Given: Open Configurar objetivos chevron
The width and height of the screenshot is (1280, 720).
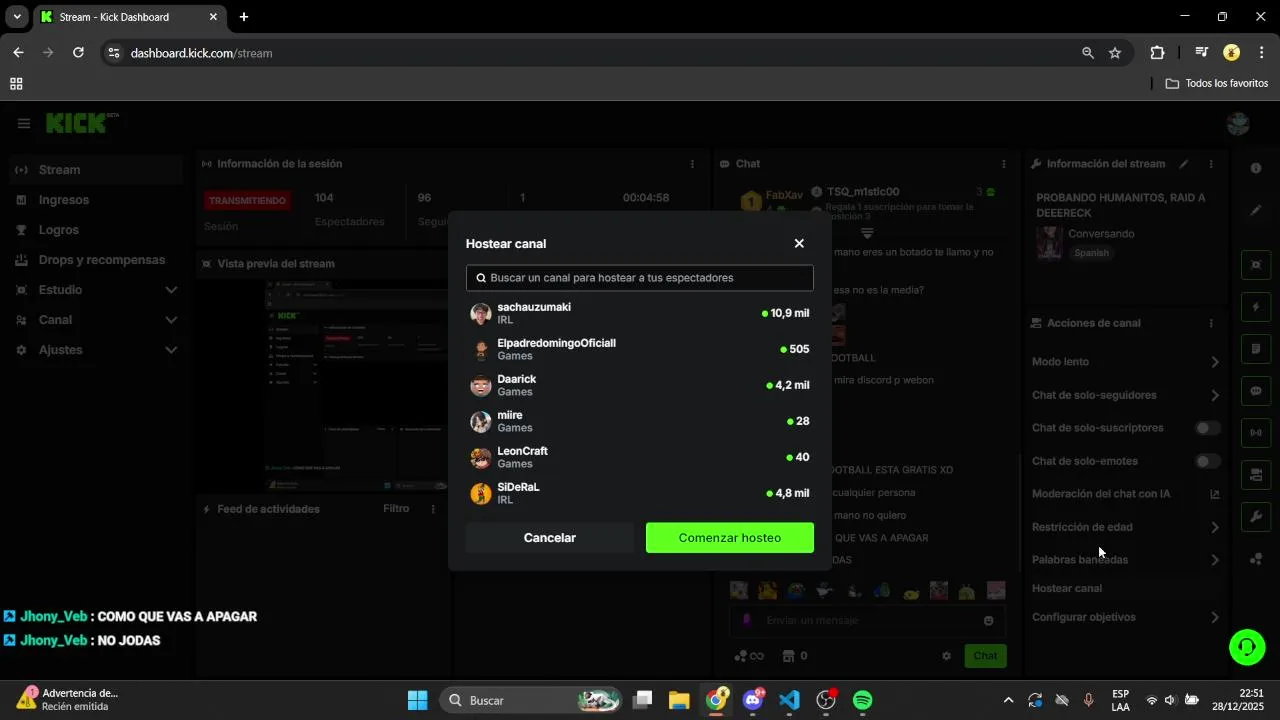Looking at the screenshot, I should click(1215, 617).
